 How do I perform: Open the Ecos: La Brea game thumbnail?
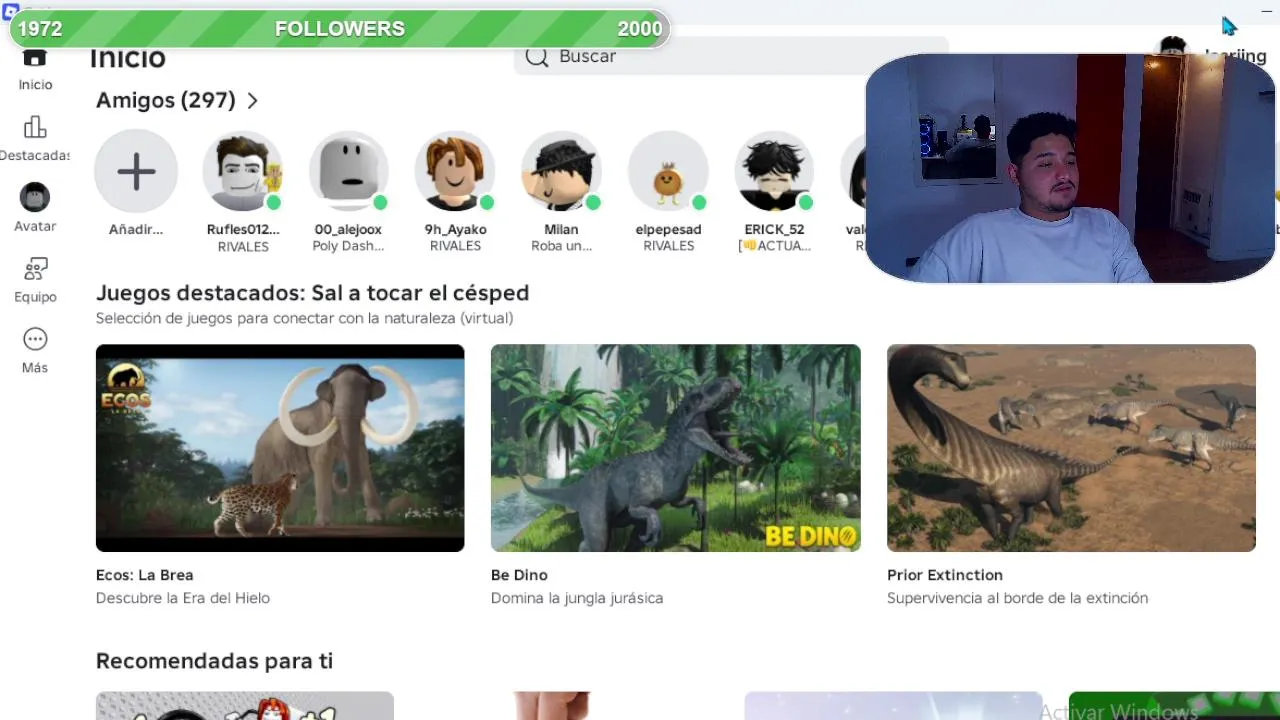tap(280, 448)
